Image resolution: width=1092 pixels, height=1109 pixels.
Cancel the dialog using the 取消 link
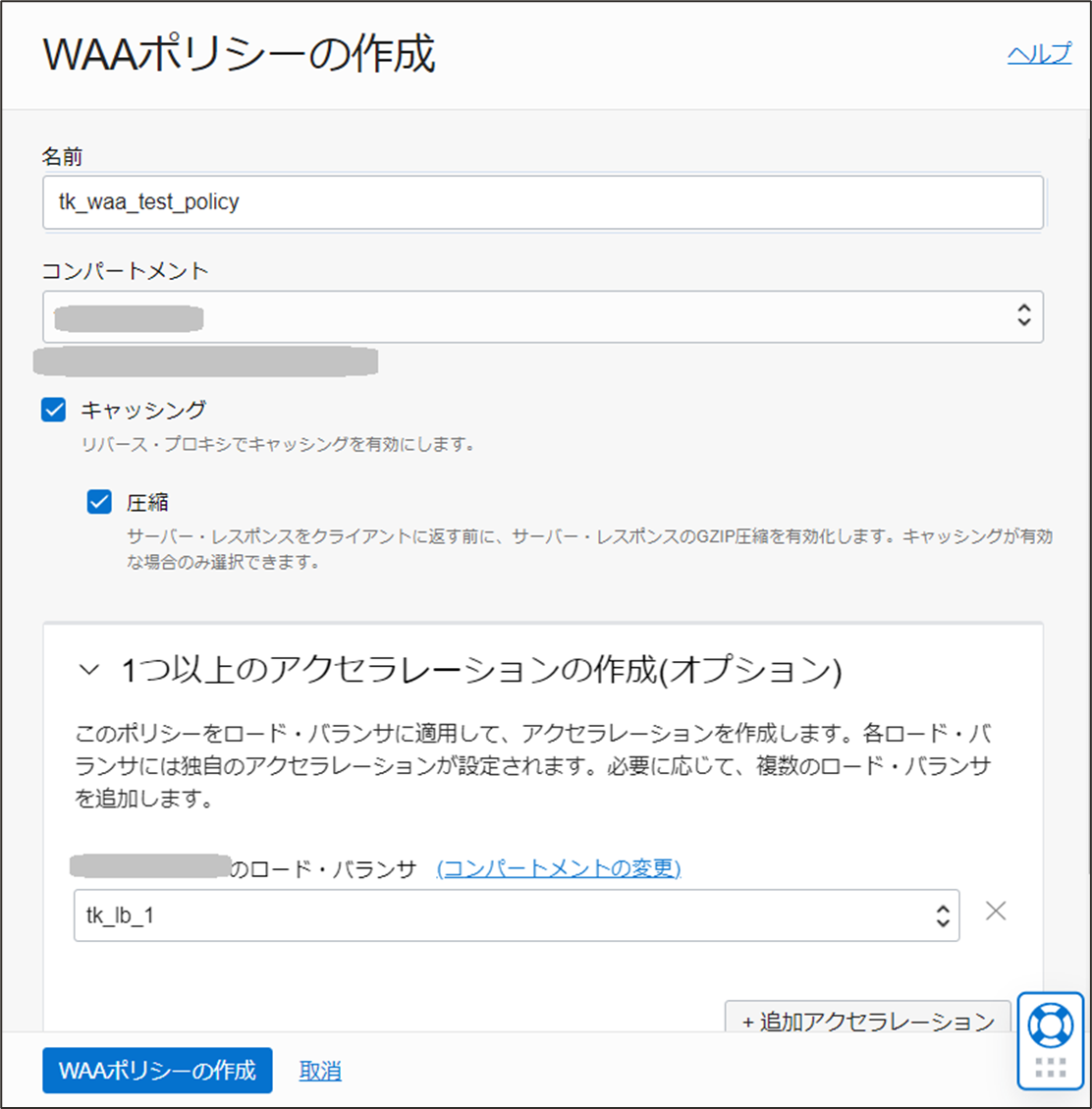pos(320,1071)
